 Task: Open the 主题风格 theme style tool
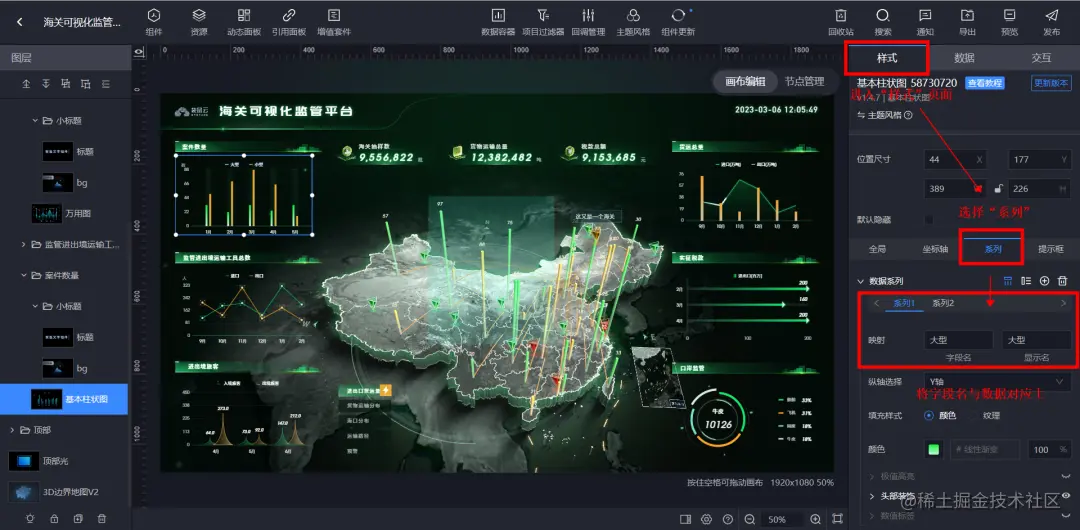click(x=633, y=22)
